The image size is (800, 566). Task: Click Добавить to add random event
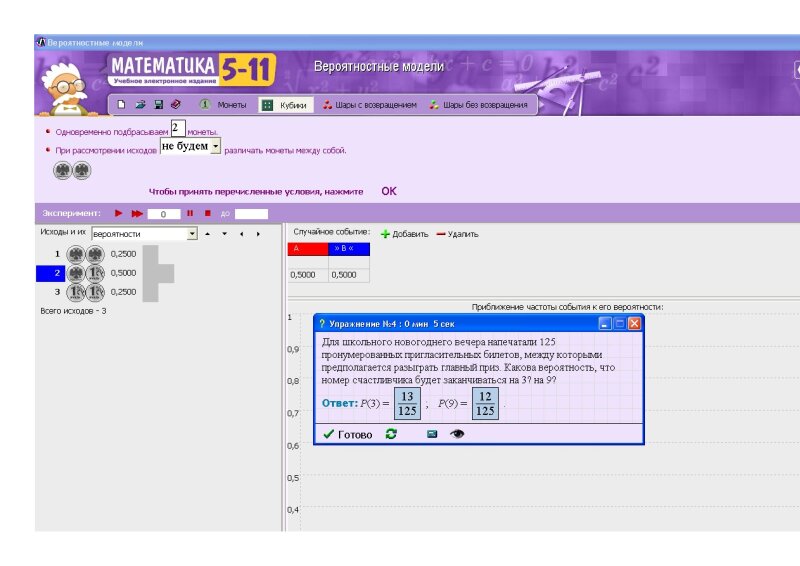pyautogui.click(x=404, y=234)
